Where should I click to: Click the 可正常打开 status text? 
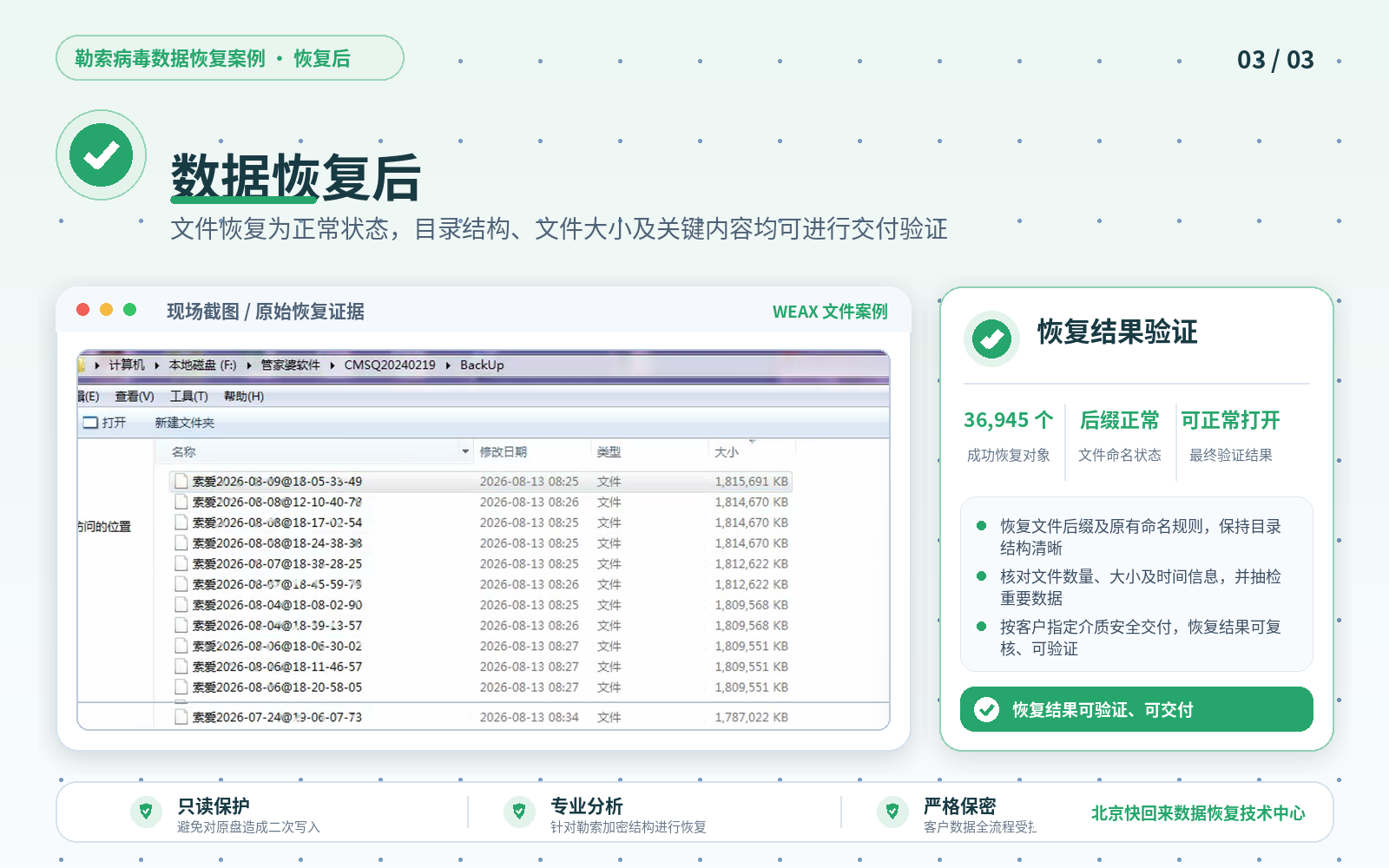(1231, 420)
